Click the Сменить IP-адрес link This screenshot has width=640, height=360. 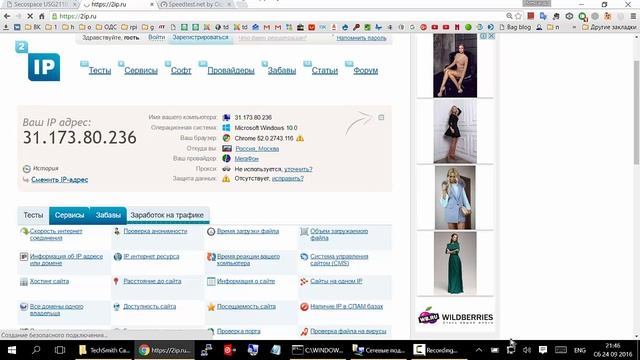(60, 180)
